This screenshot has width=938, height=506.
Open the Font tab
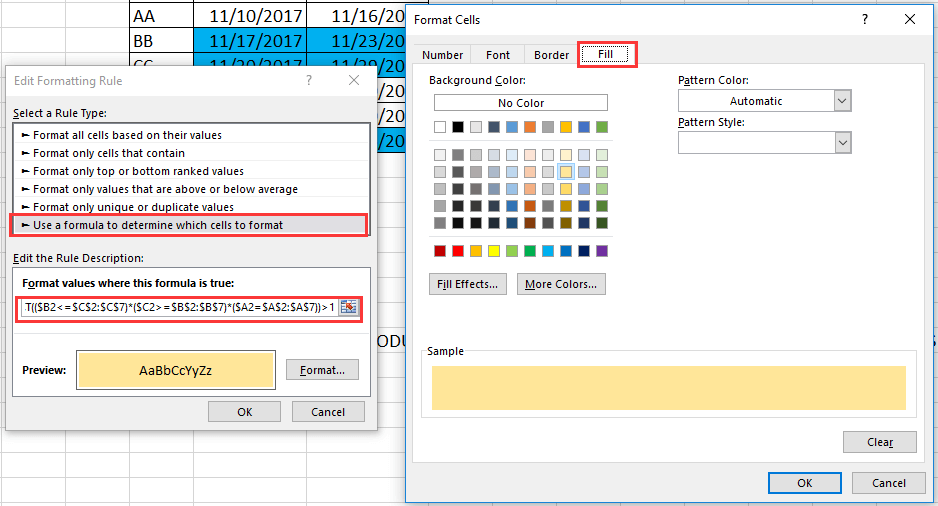pyautogui.click(x=497, y=55)
